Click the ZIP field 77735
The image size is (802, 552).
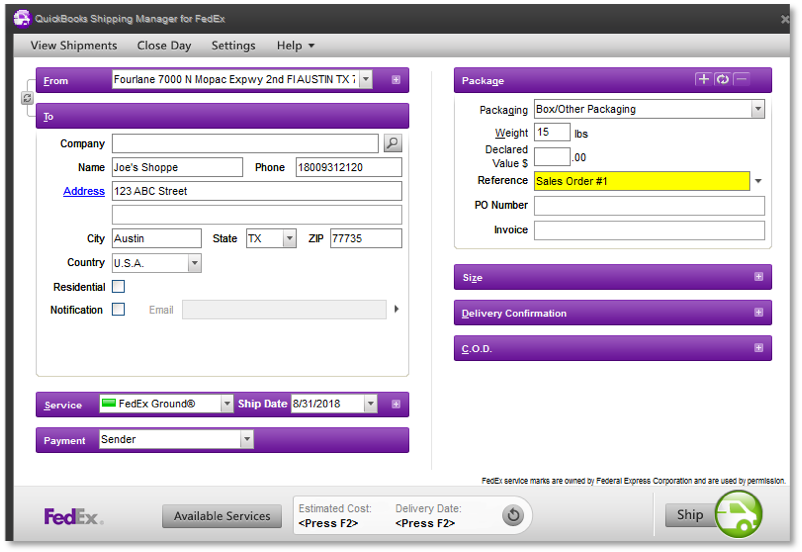(366, 238)
